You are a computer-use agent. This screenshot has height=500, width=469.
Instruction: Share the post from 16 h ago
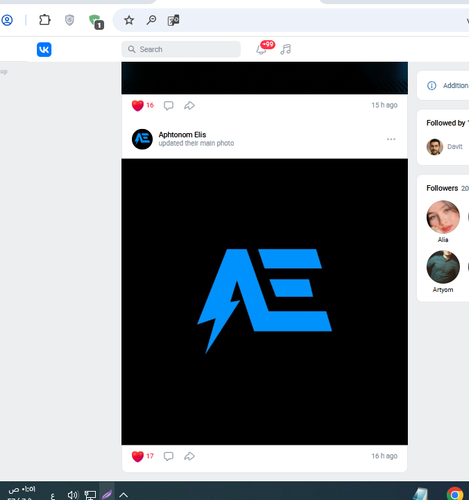coord(189,456)
